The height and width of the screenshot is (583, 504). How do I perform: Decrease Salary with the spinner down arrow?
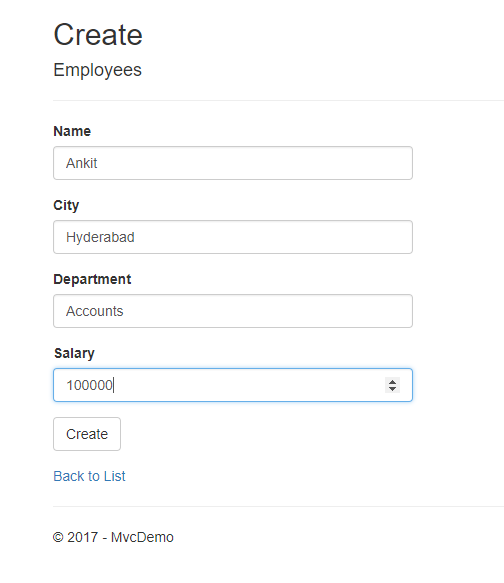pos(392,389)
